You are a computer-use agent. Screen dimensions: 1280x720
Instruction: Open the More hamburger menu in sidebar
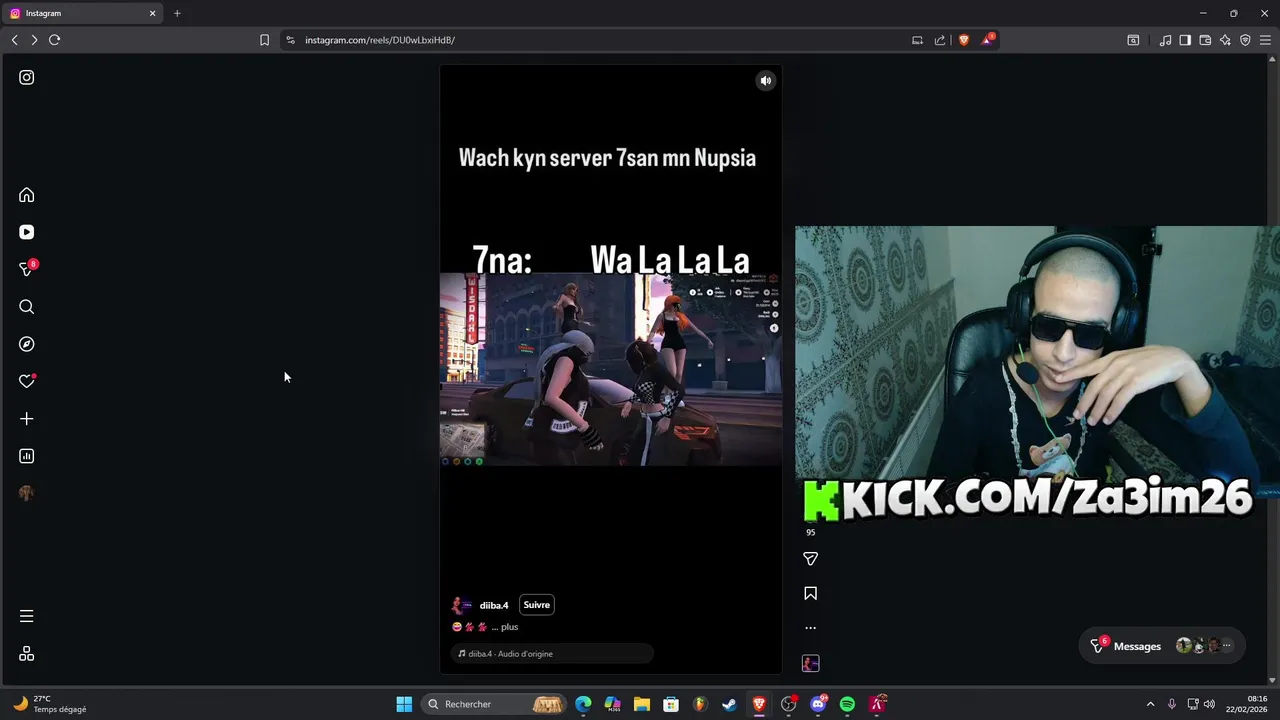27,616
